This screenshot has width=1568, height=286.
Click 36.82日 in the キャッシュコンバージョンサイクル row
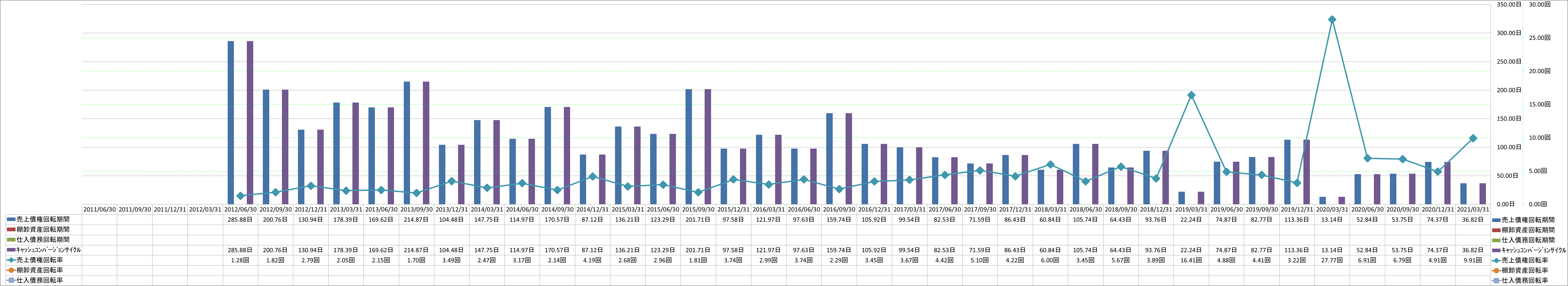(1473, 250)
